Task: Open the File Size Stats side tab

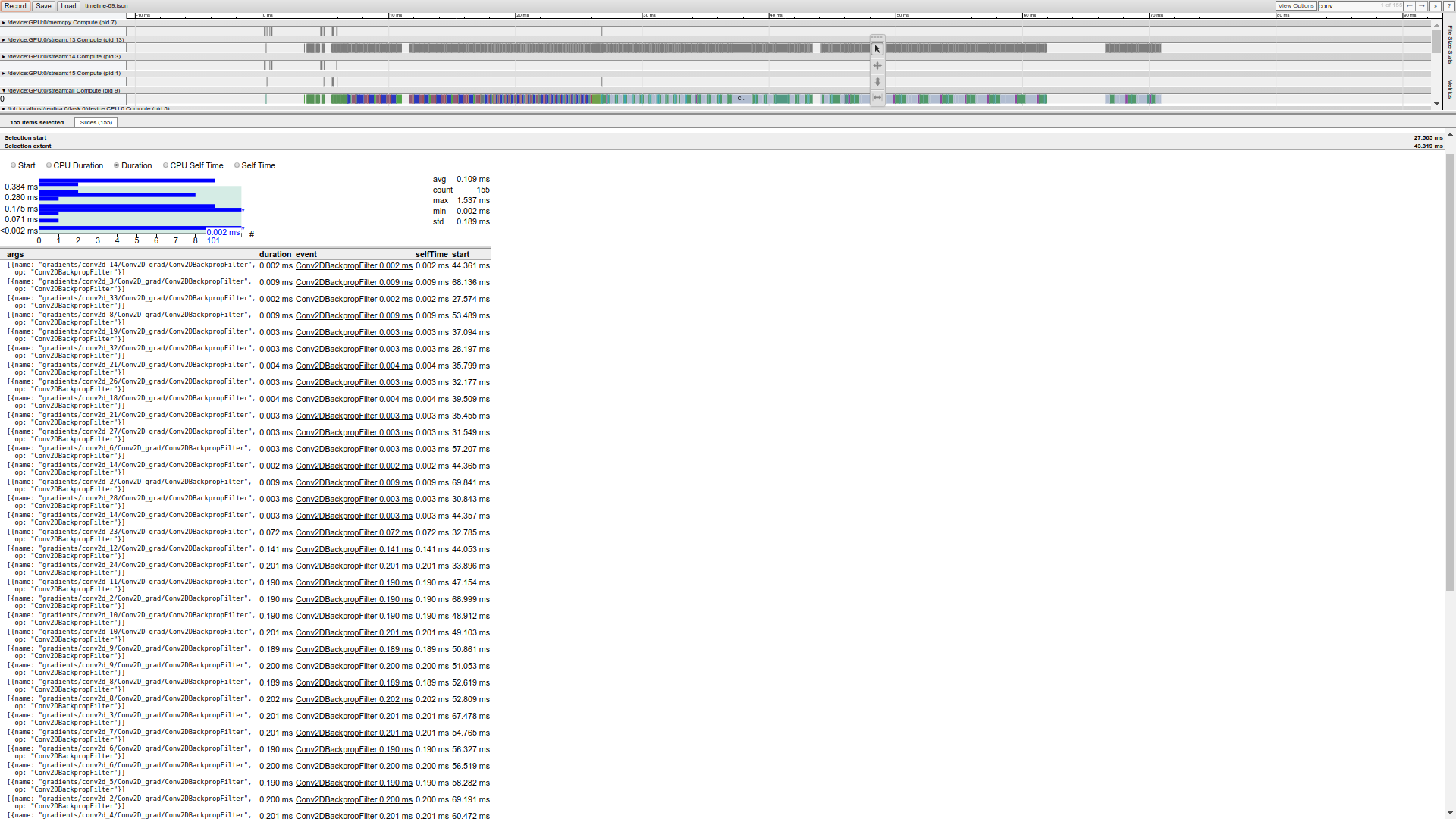Action: tap(1450, 45)
